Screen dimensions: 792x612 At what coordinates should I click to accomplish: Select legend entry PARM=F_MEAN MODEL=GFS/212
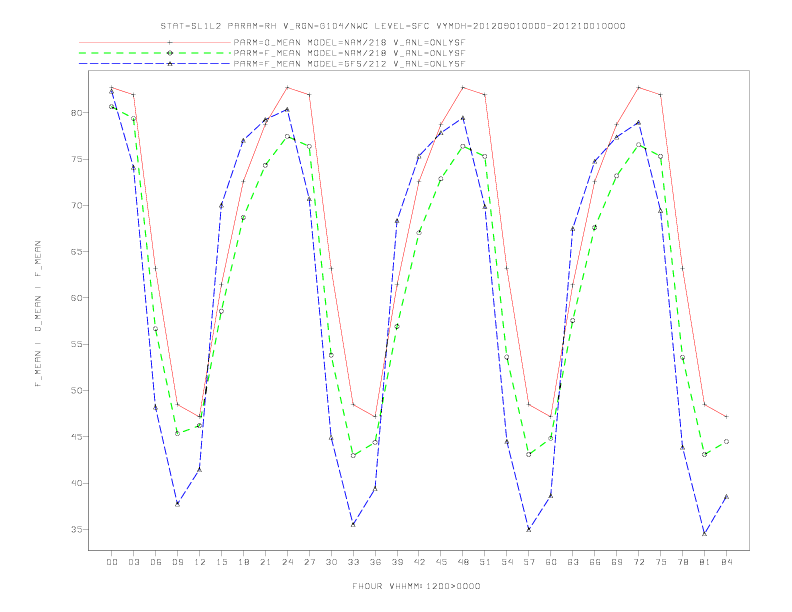click(349, 64)
